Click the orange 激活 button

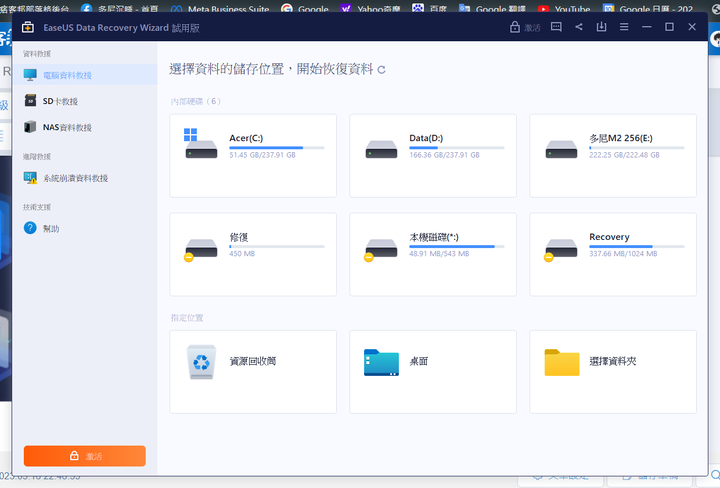(85, 456)
